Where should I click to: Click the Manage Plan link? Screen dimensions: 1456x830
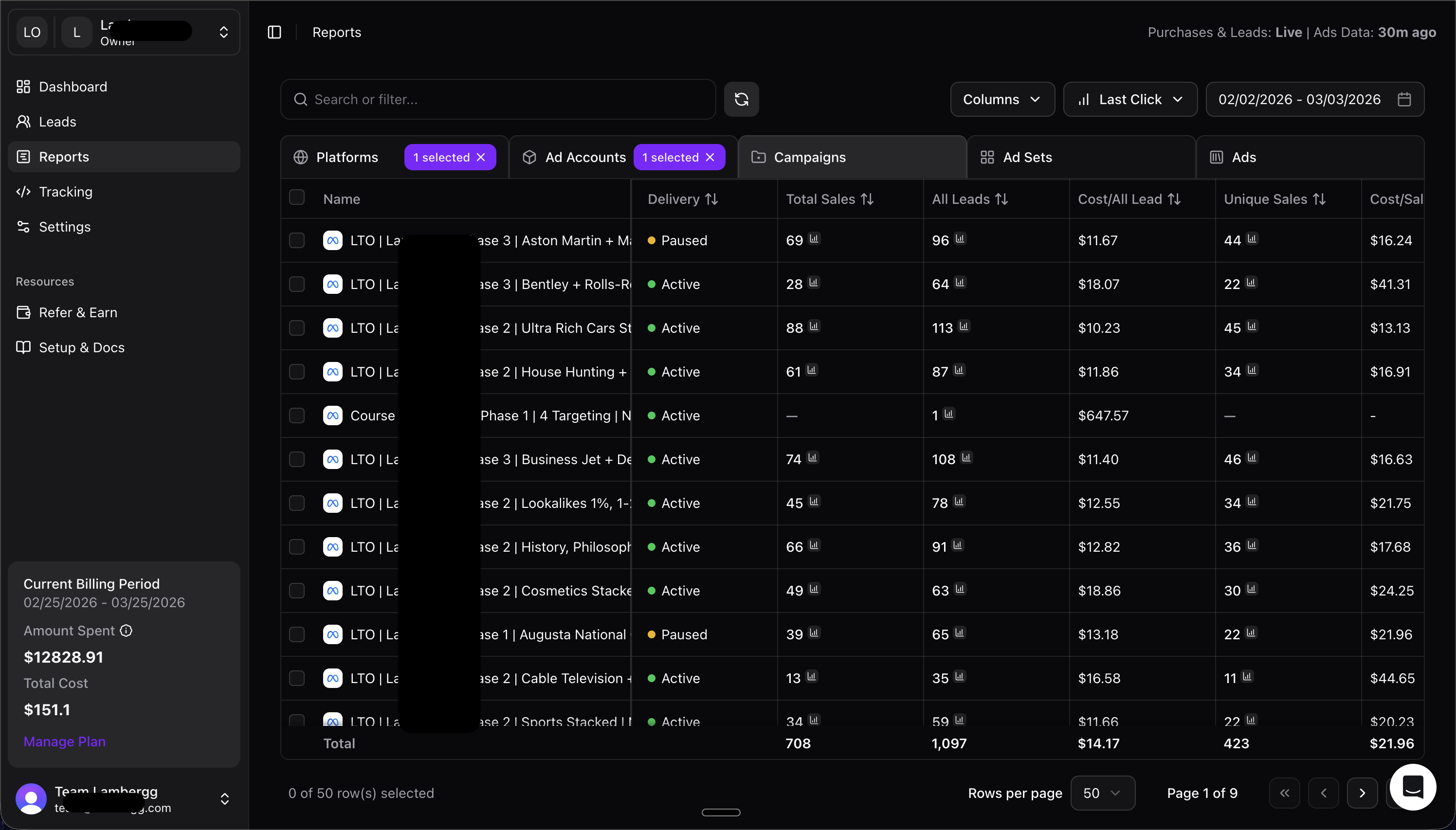64,741
